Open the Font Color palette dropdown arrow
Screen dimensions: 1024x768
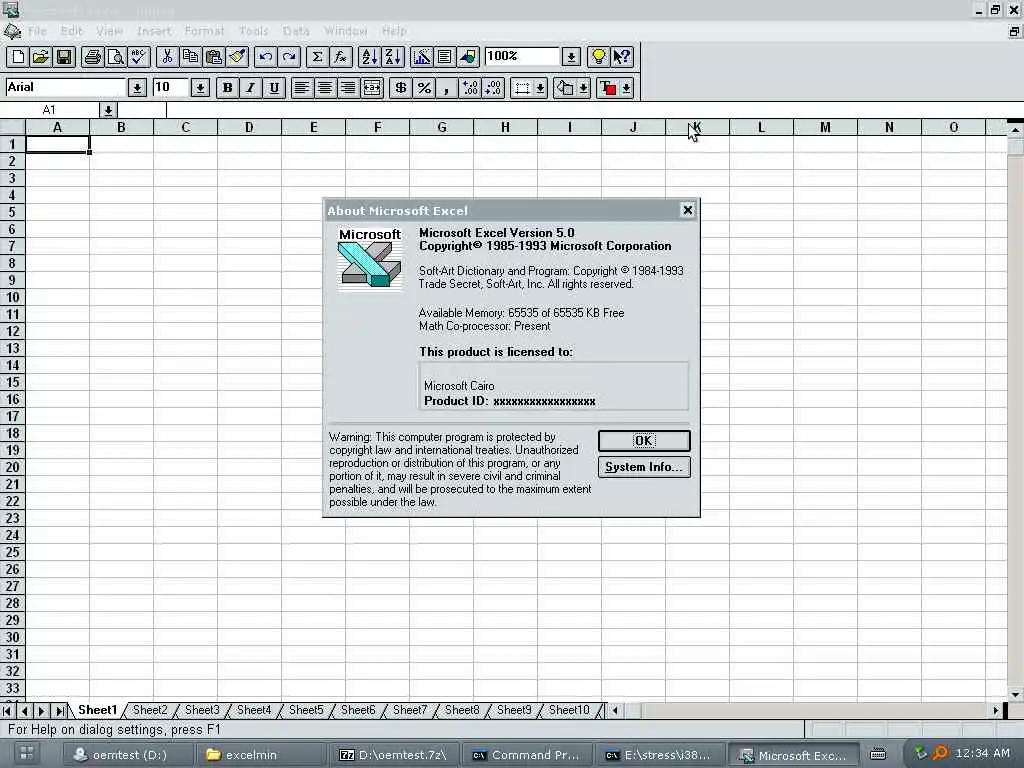(x=626, y=88)
